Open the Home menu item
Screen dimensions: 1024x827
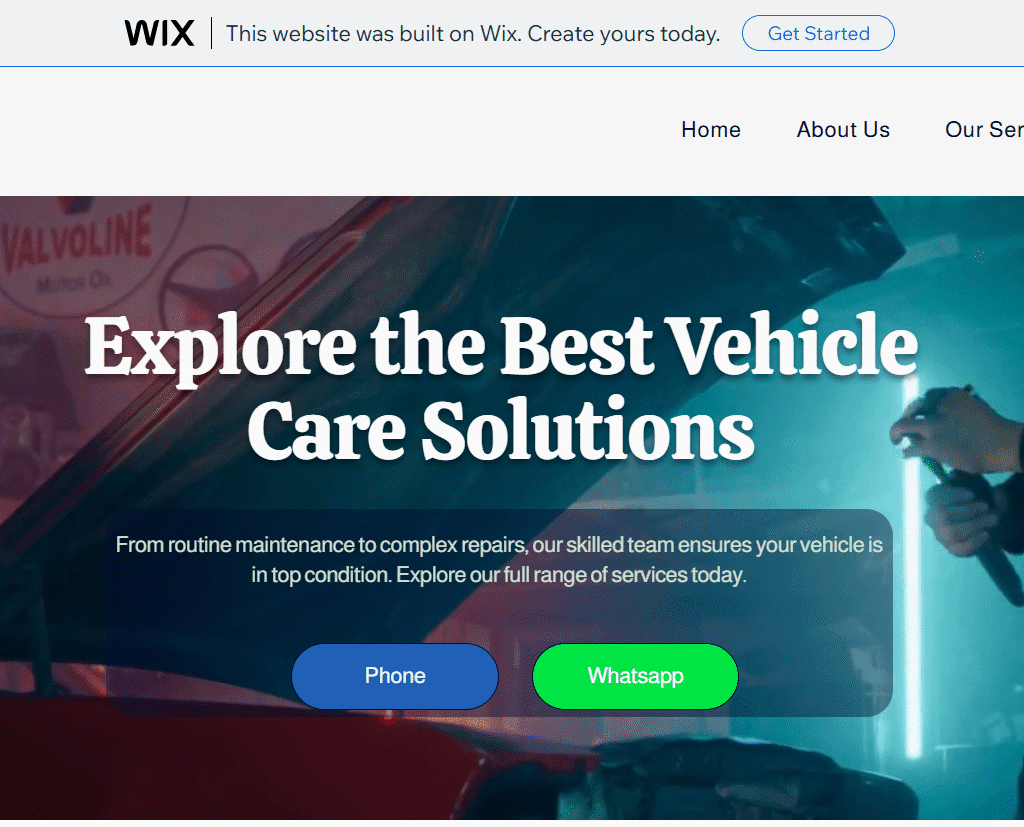point(711,129)
